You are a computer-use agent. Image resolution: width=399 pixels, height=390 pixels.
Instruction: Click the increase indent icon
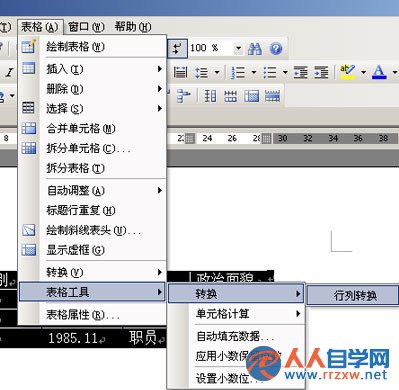(321, 72)
